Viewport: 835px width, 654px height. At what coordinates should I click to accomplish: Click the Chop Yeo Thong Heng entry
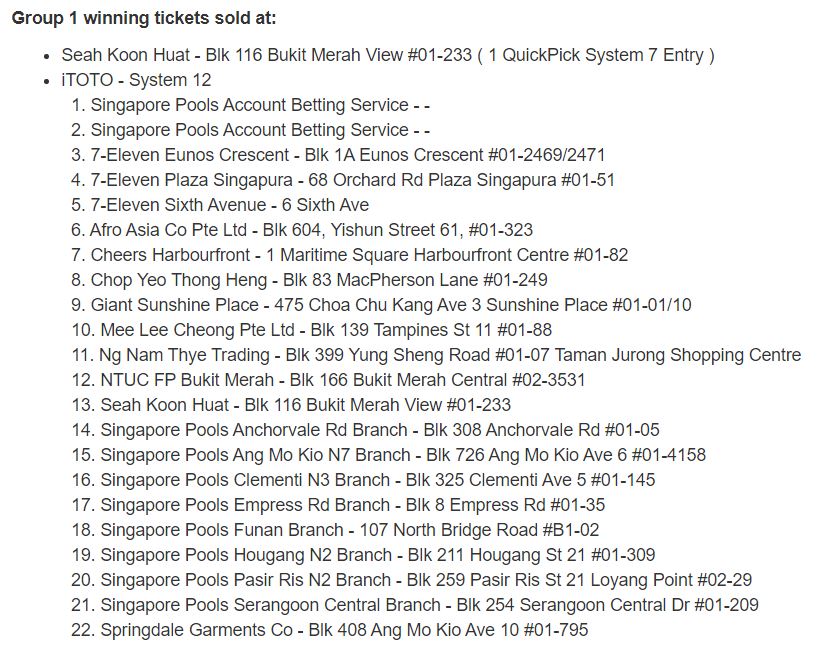coord(319,280)
